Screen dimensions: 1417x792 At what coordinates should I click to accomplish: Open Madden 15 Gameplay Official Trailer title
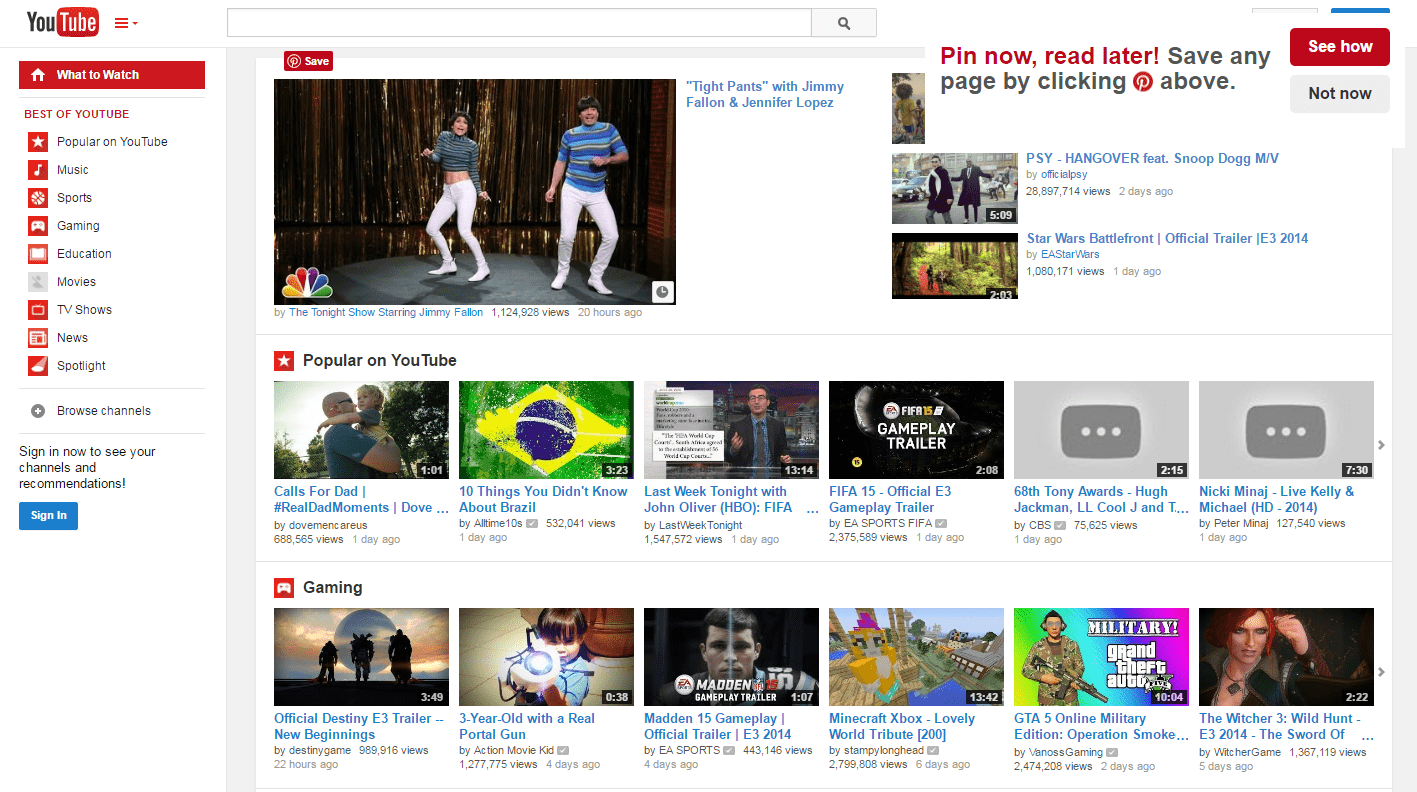click(x=718, y=726)
